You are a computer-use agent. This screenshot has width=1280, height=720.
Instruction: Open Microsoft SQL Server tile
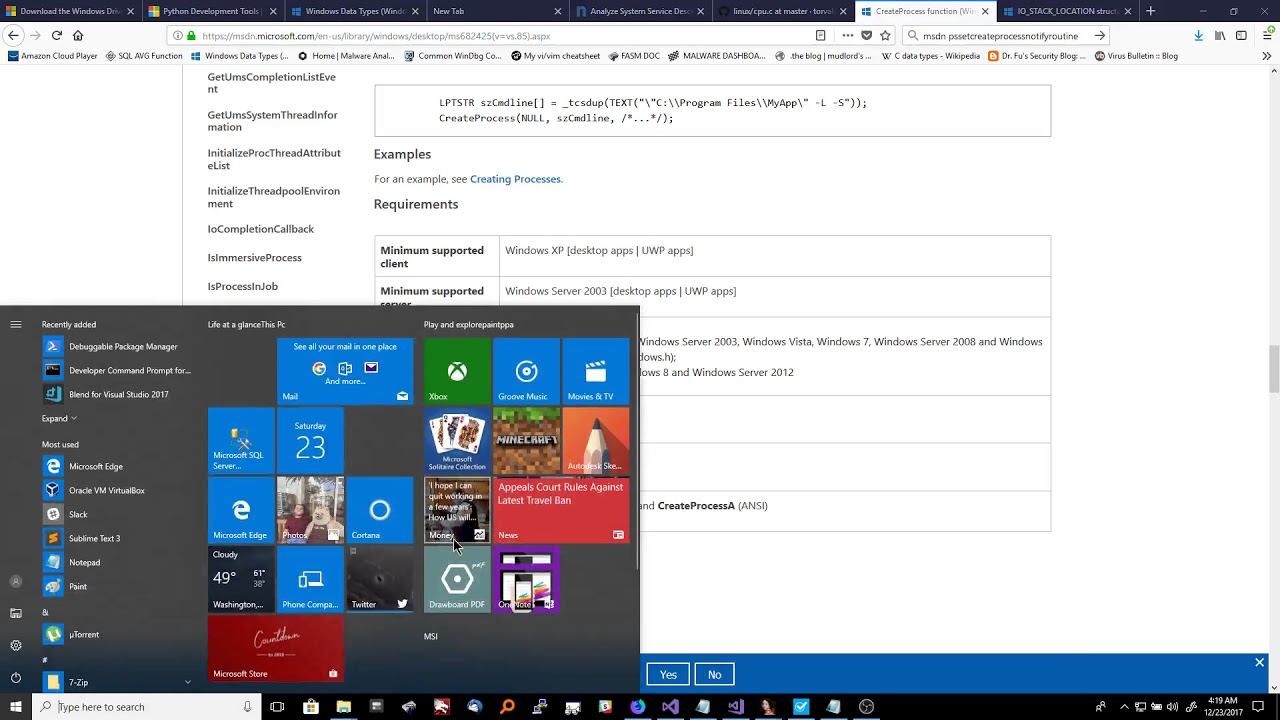(241, 440)
